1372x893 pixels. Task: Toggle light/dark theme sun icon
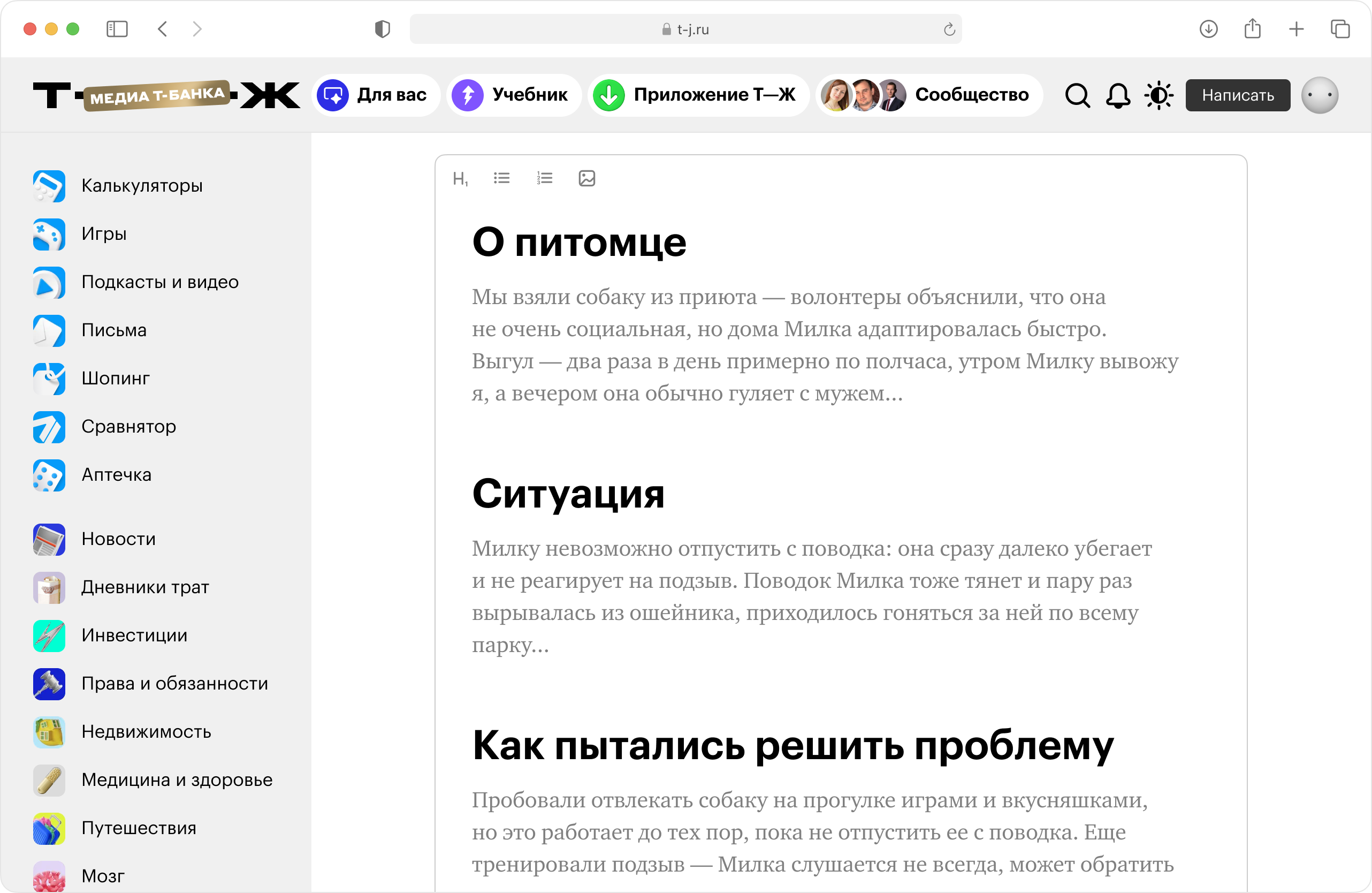tap(1158, 95)
